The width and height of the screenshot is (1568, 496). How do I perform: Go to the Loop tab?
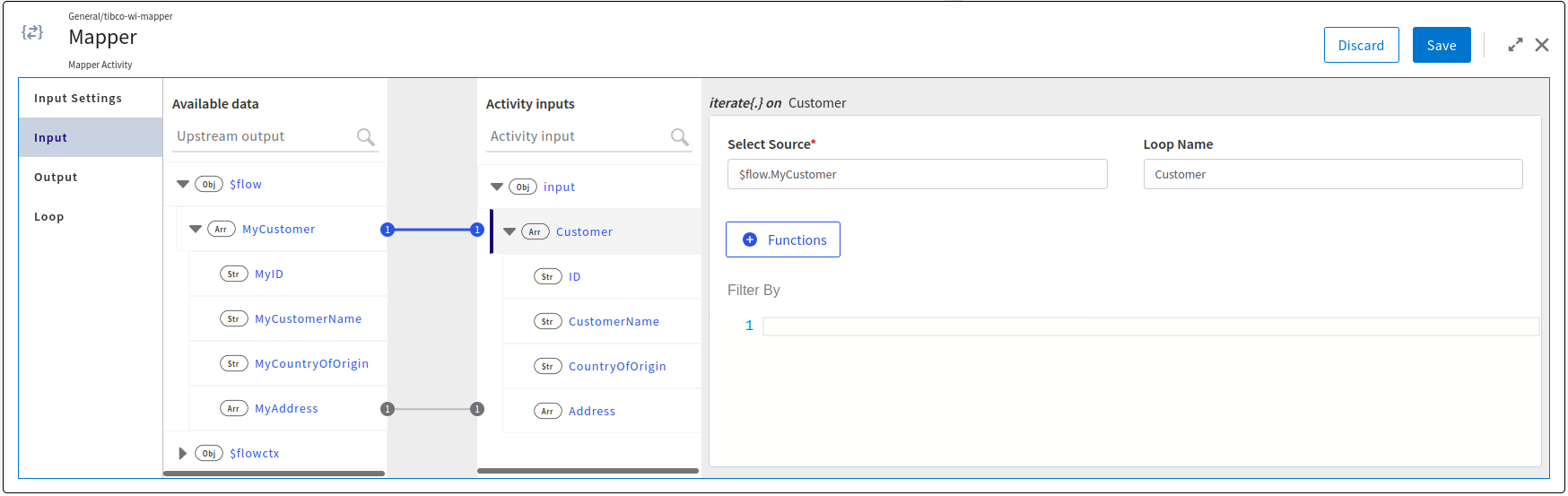(49, 217)
